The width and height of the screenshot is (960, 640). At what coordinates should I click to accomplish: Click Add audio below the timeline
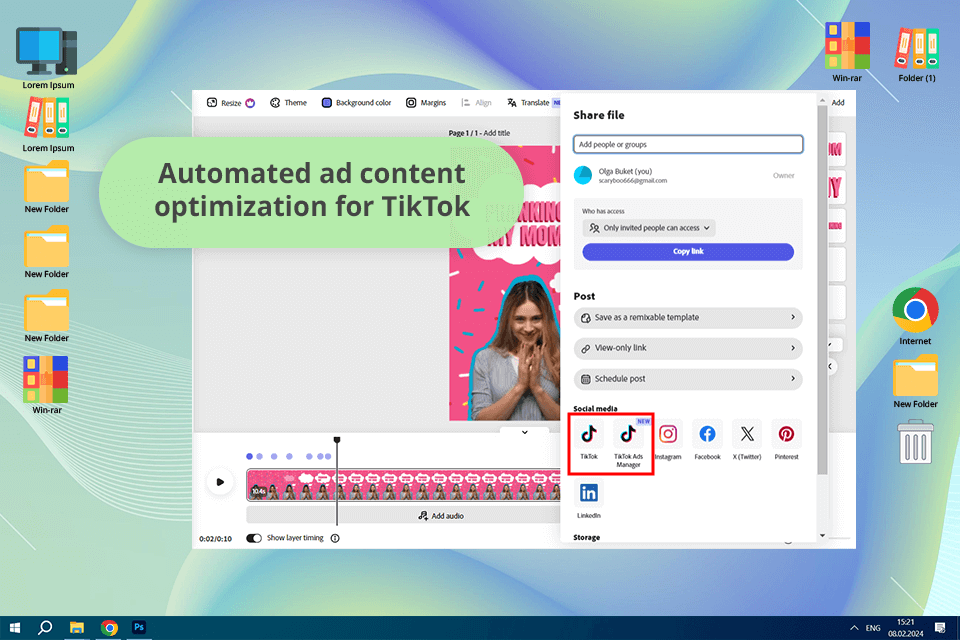click(x=440, y=516)
